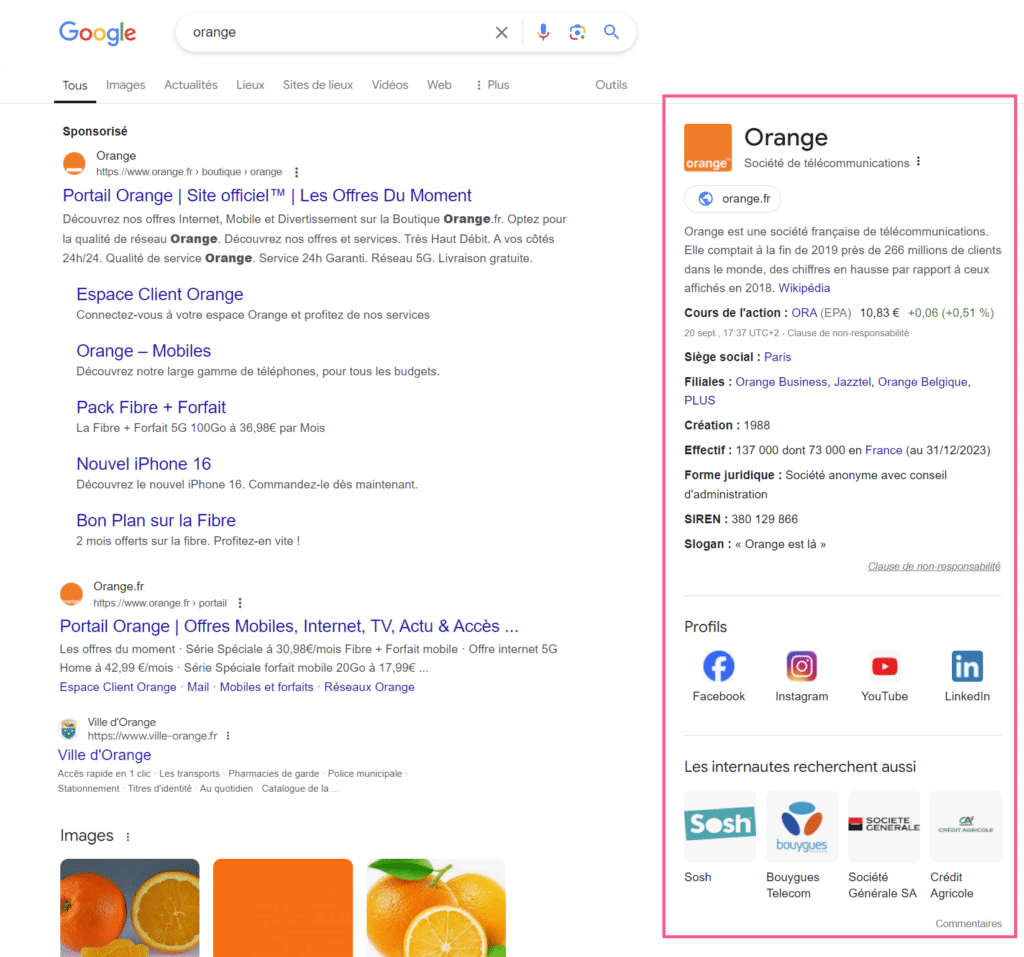
Task: Open the Nouvel iPhone 16 sitelink
Action: (x=144, y=464)
